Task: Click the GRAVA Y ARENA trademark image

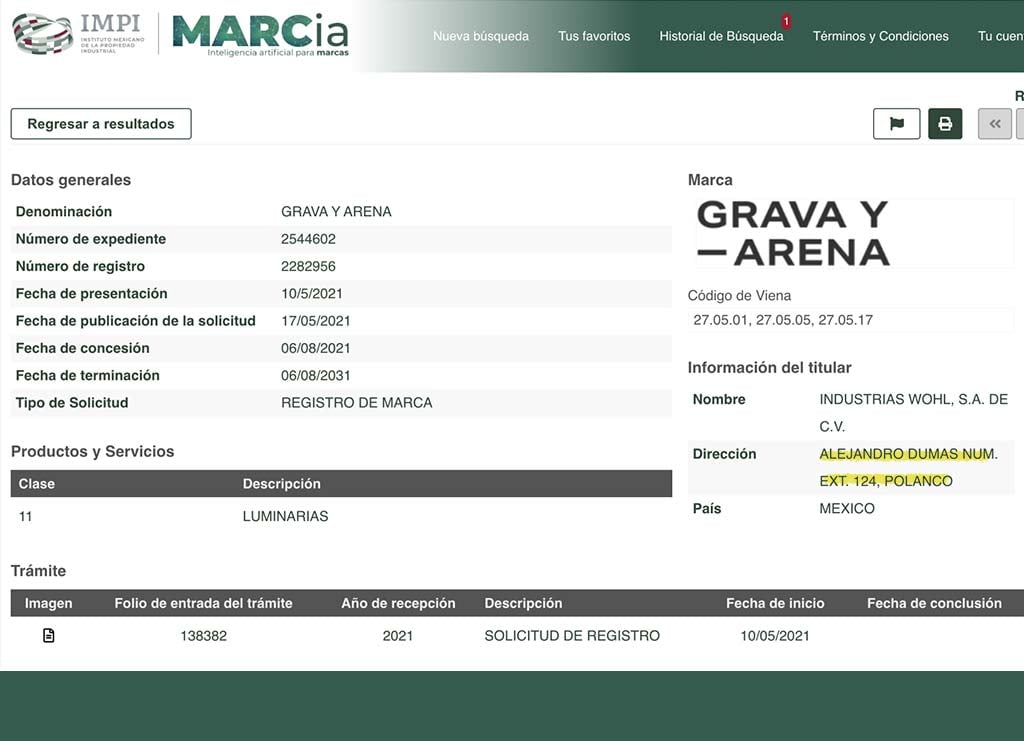Action: (793, 233)
